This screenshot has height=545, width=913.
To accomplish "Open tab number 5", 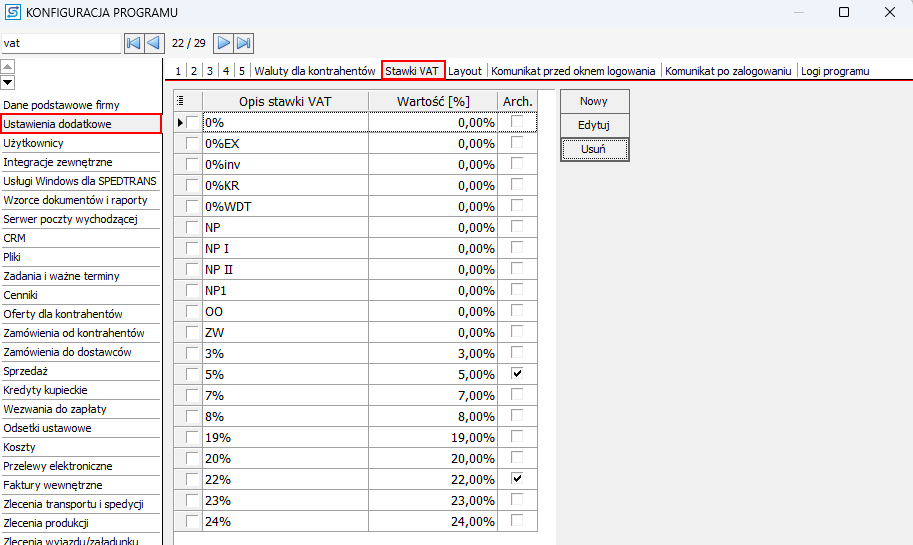I will pos(242,71).
